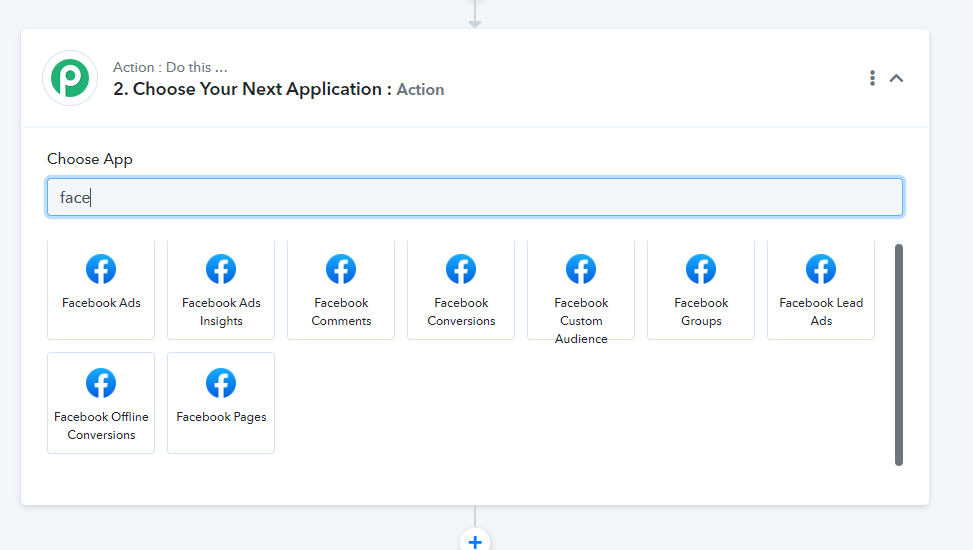
Task: Add a new step with plus button
Action: pos(475,541)
